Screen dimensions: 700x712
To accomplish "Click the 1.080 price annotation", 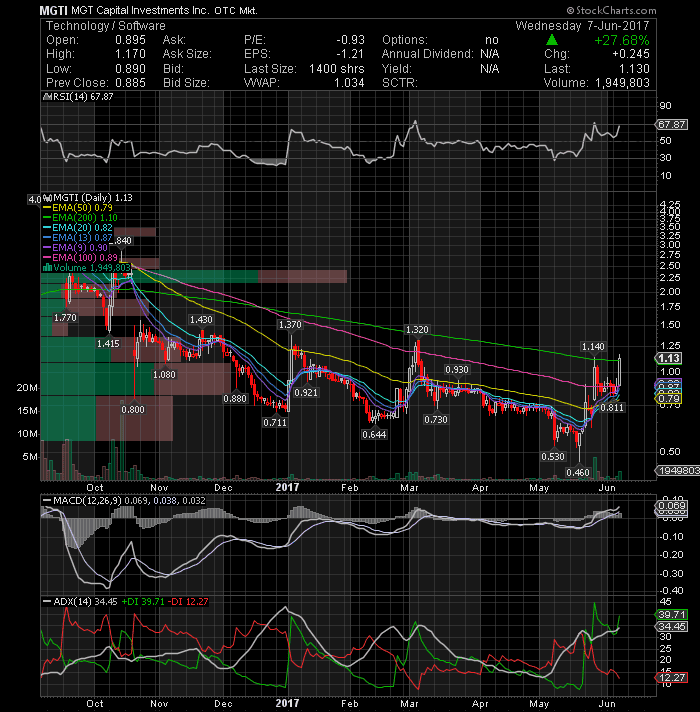I will click(164, 375).
